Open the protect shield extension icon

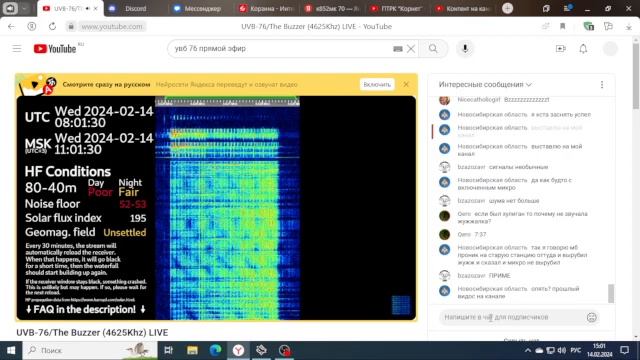click(589, 27)
